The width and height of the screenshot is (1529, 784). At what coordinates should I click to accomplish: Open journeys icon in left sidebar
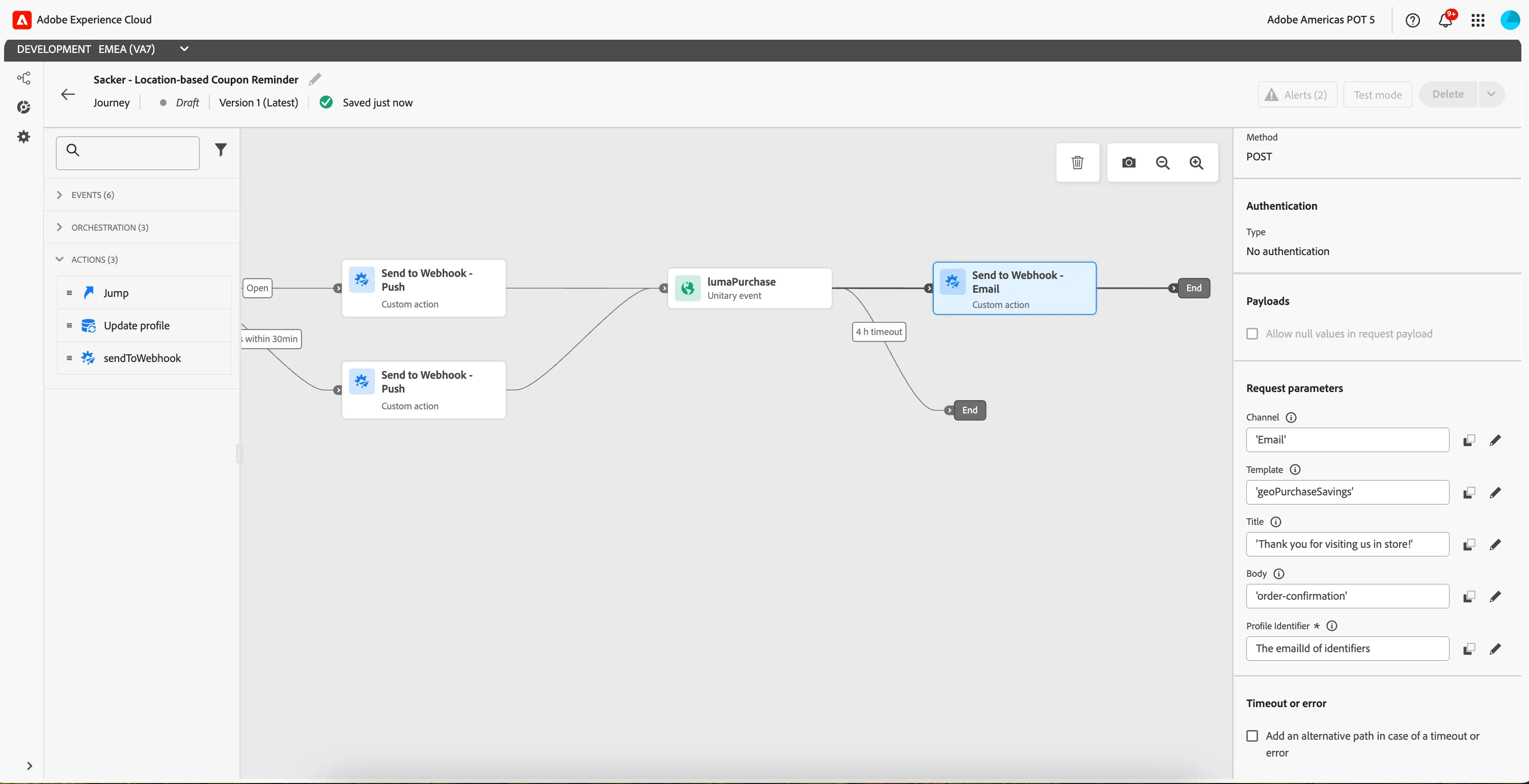(x=24, y=78)
